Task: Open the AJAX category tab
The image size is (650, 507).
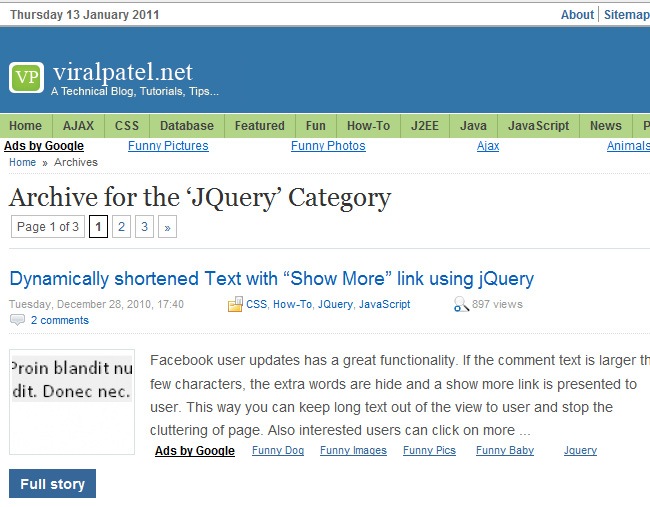Action: pos(78,126)
